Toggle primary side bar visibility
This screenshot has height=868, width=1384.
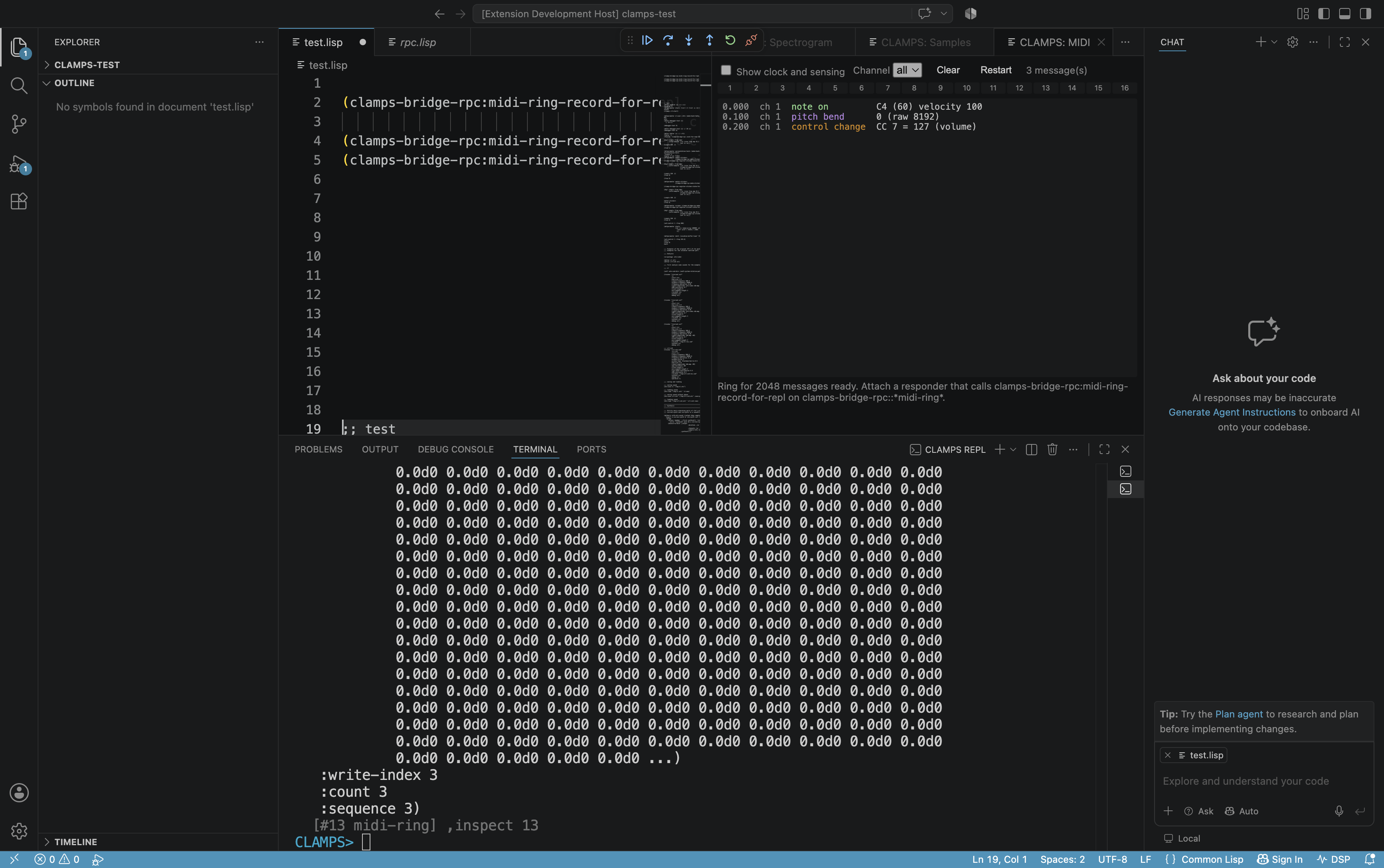click(x=1324, y=14)
